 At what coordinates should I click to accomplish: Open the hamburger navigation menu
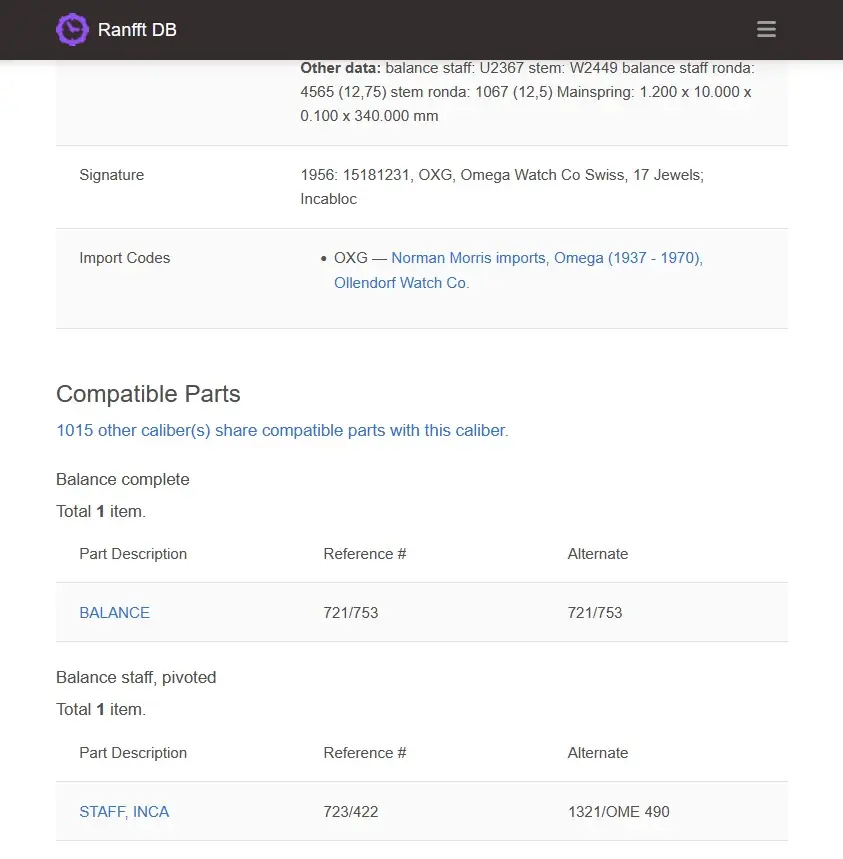click(766, 30)
